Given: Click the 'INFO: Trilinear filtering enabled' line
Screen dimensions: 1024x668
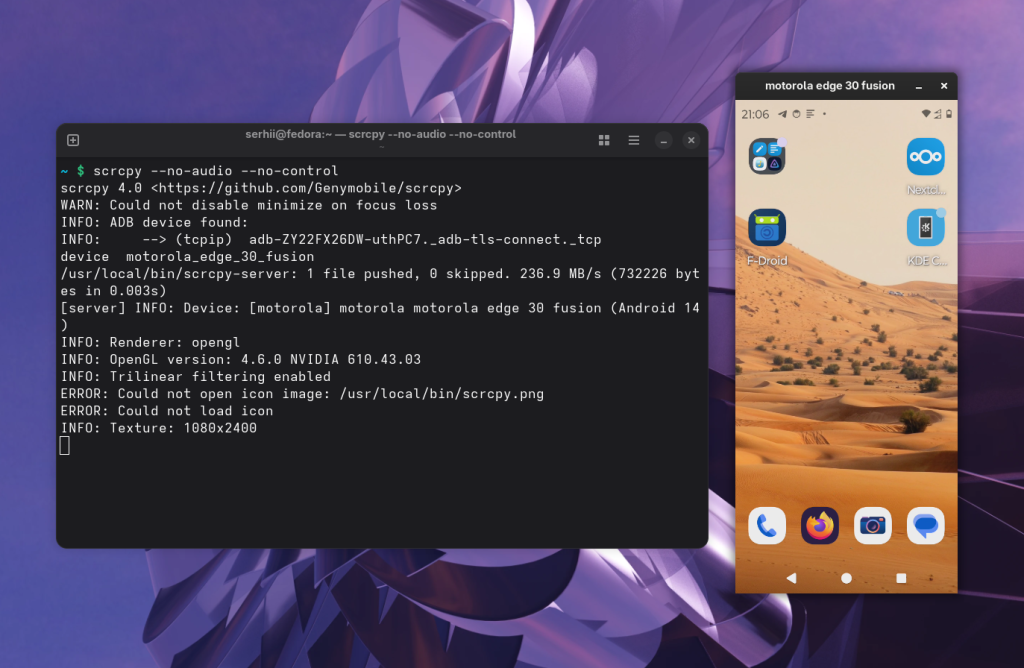Looking at the screenshot, I should pyautogui.click(x=195, y=376).
